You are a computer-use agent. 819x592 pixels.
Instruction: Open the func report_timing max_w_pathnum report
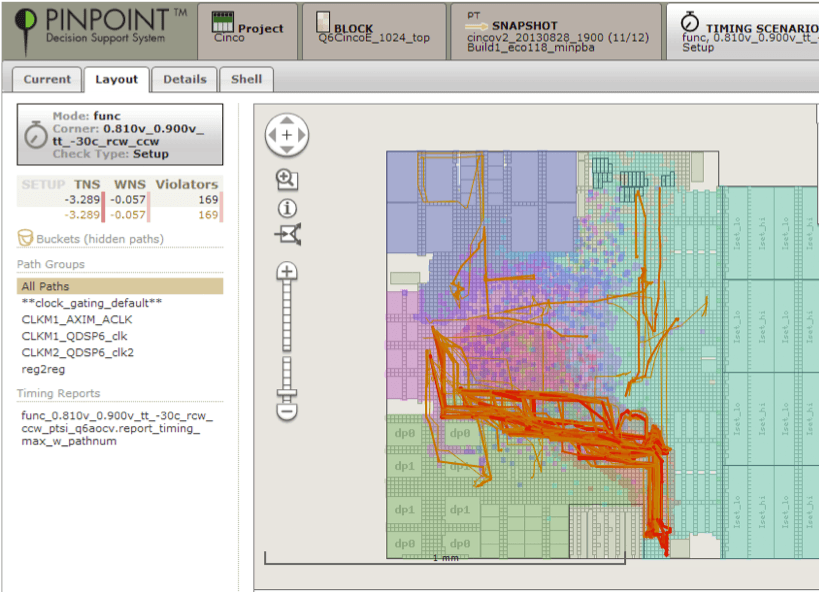(117, 428)
